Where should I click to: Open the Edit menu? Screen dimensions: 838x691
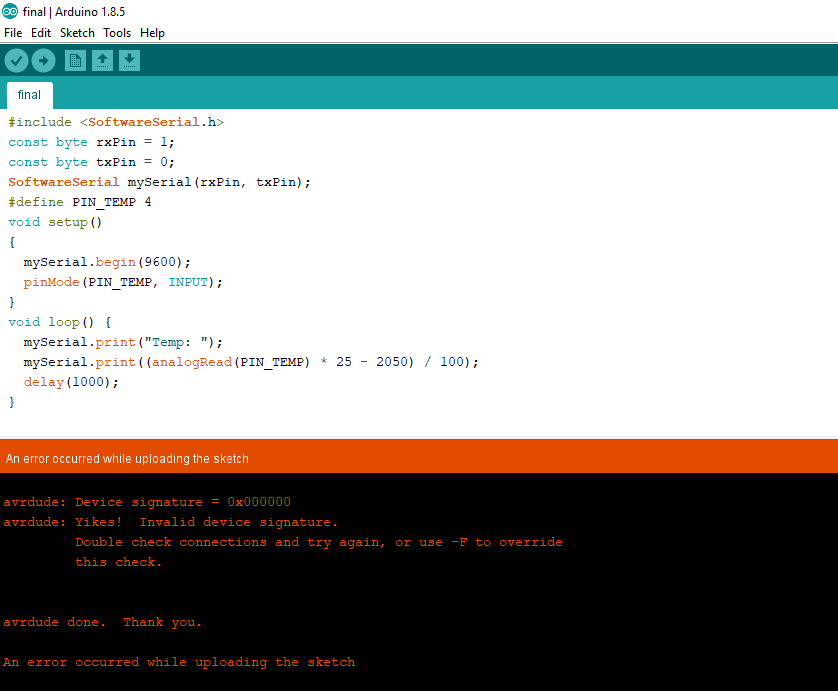click(x=41, y=33)
